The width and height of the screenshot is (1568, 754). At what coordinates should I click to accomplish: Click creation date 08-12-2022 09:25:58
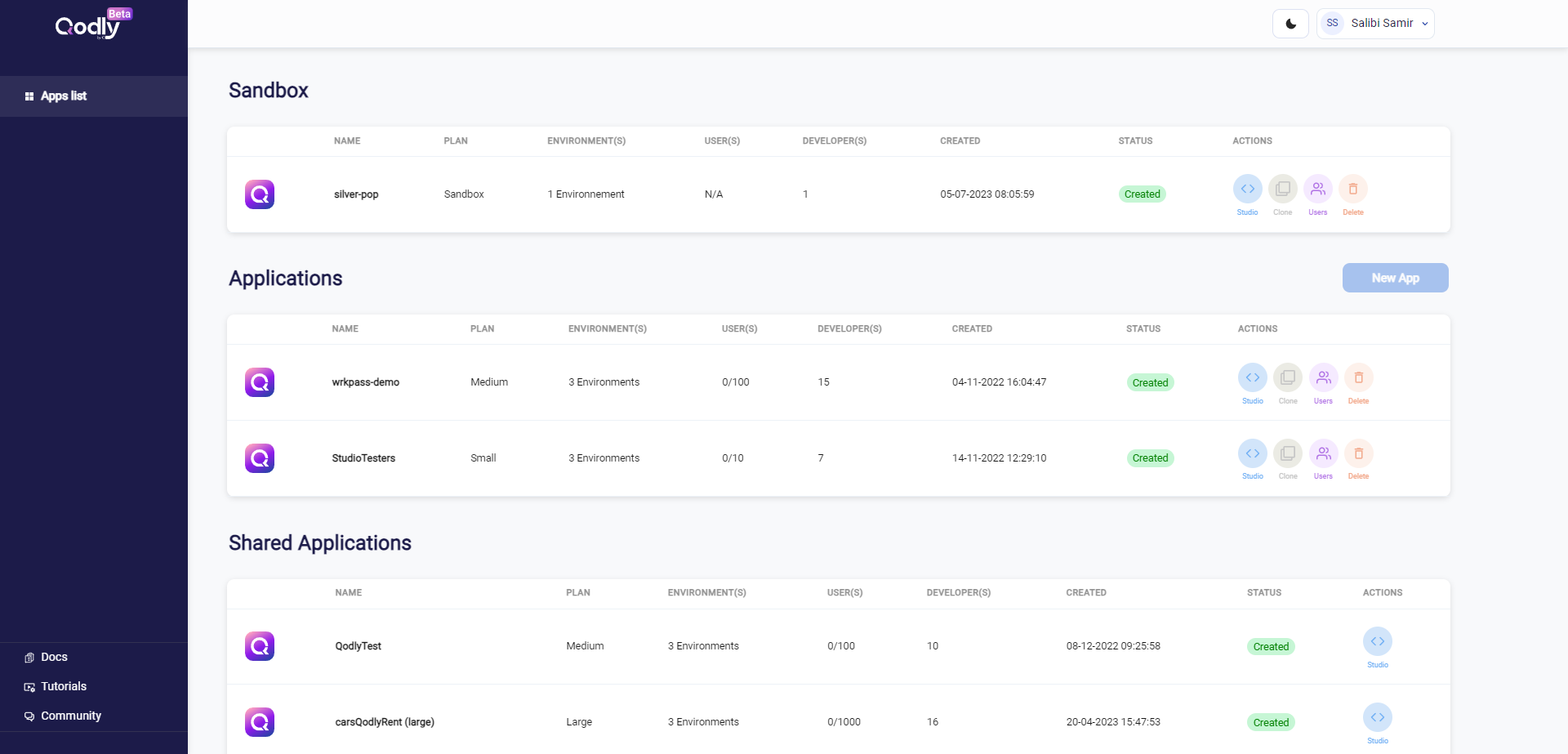click(x=1113, y=646)
